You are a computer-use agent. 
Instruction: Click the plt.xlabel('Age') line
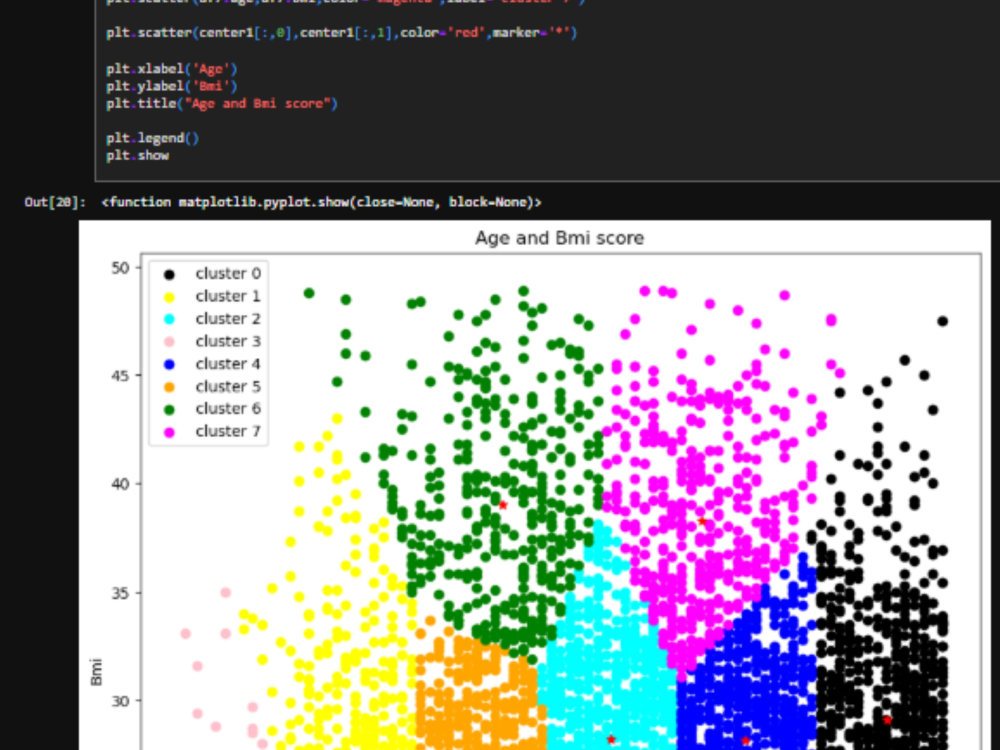(172, 68)
